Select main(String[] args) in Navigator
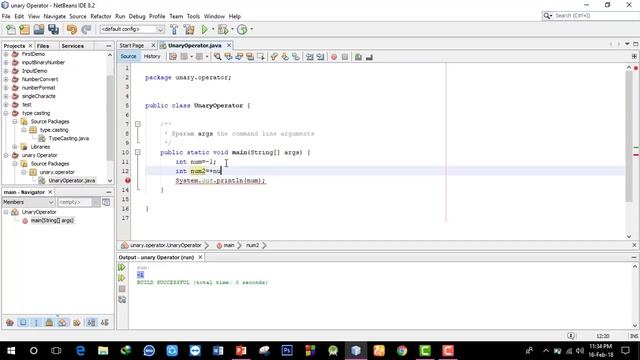Image resolution: width=640 pixels, height=360 pixels. pyautogui.click(x=52, y=220)
